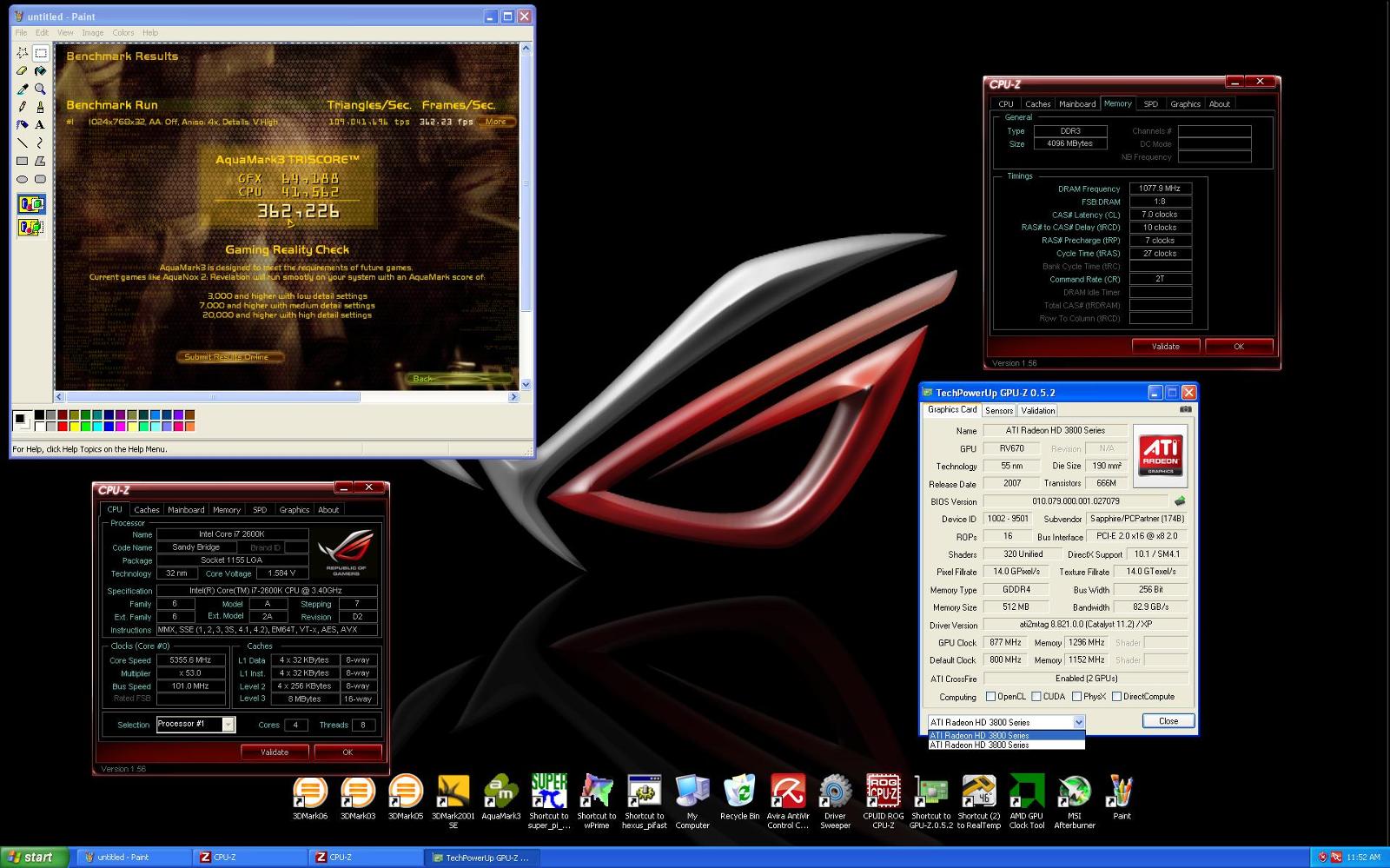This screenshot has width=1390, height=868.
Task: Toggle the OpenCL checkbox in GPU-Z
Action: pyautogui.click(x=990, y=697)
